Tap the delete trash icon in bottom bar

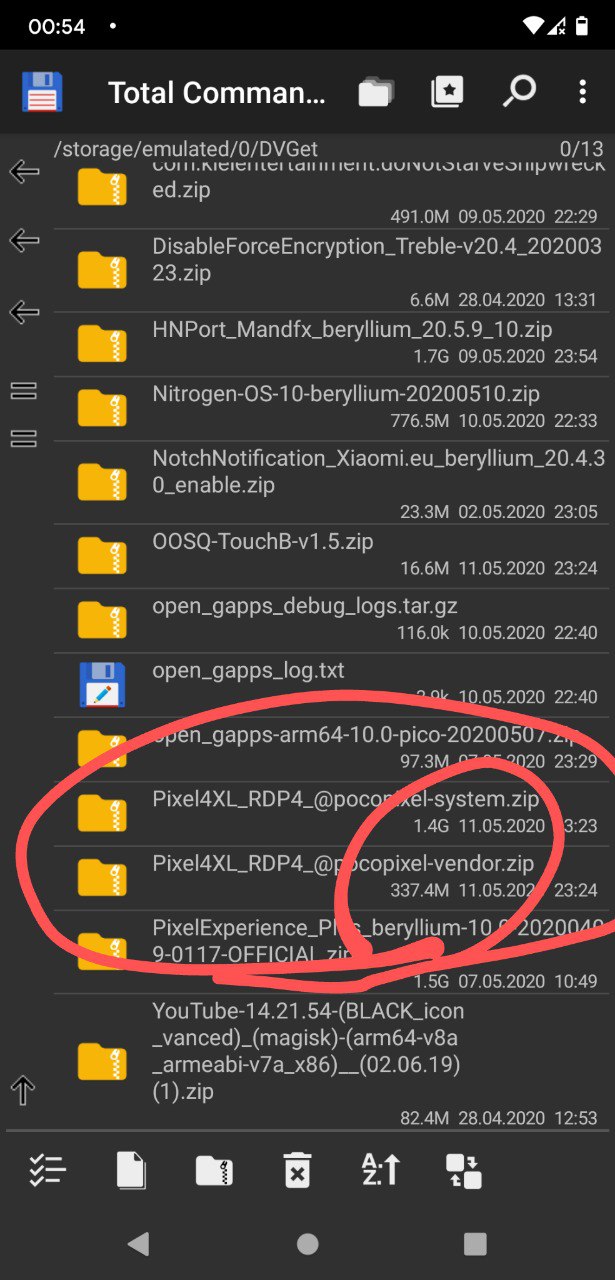pyautogui.click(x=297, y=1170)
